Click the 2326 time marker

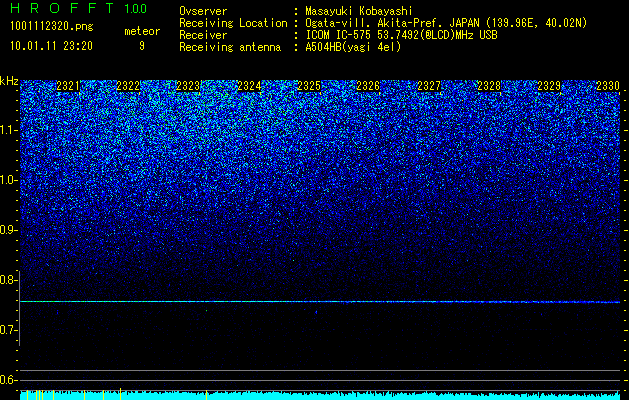[x=368, y=86]
